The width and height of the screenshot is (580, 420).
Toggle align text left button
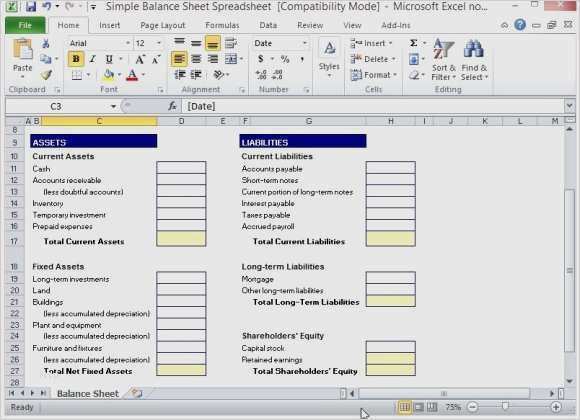tap(179, 59)
